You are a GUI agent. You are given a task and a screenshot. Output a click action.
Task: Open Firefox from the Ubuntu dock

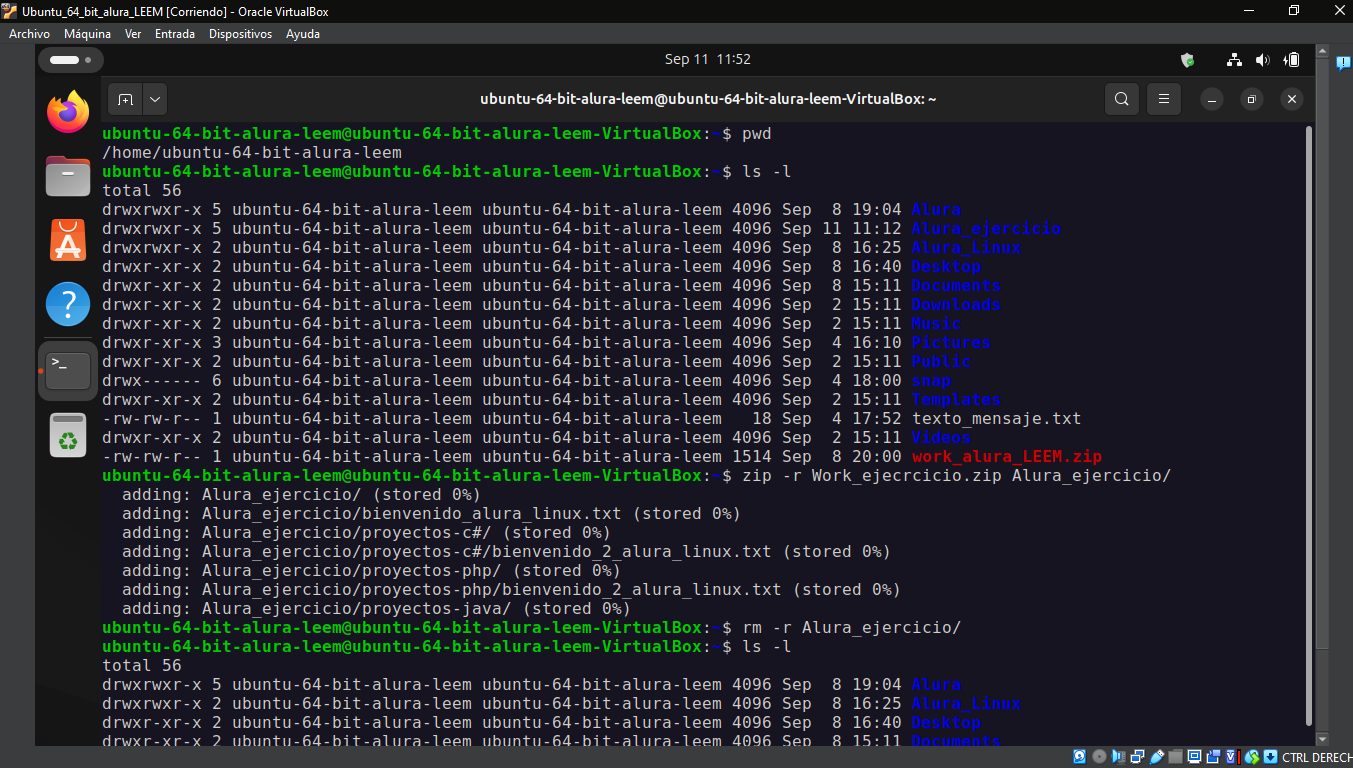tap(68, 111)
